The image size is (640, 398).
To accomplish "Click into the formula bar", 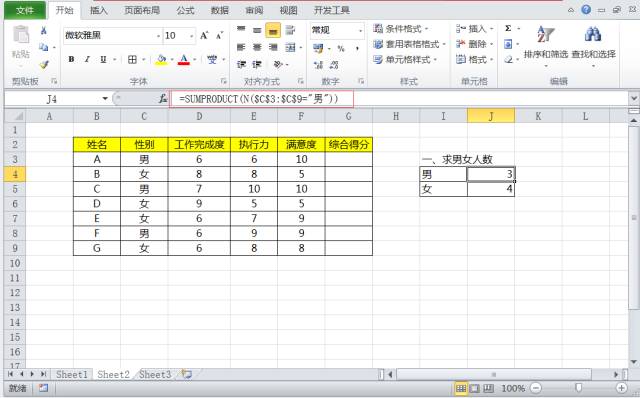I will pos(398,99).
